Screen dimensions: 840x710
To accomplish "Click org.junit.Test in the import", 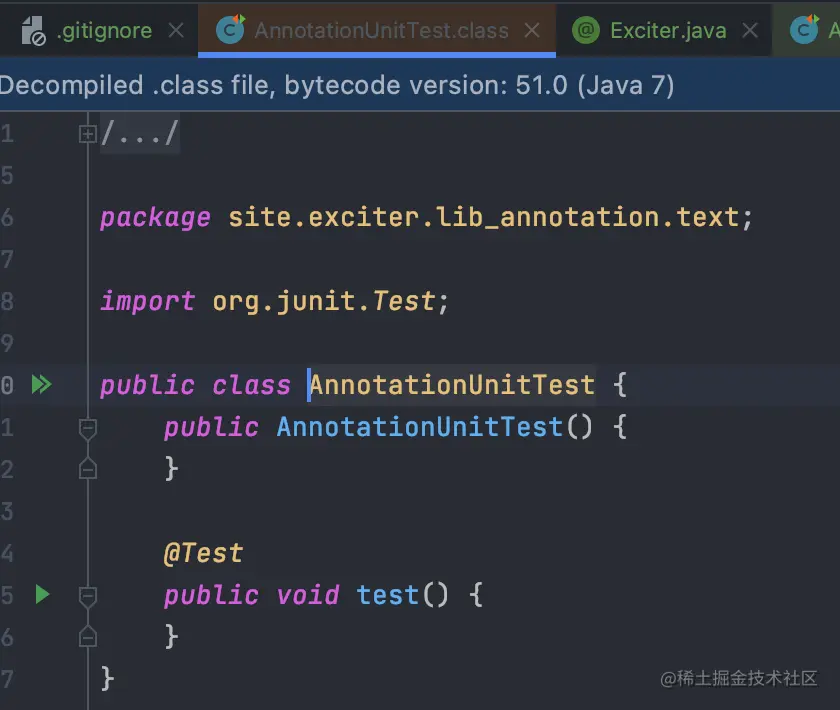I will [x=324, y=301].
